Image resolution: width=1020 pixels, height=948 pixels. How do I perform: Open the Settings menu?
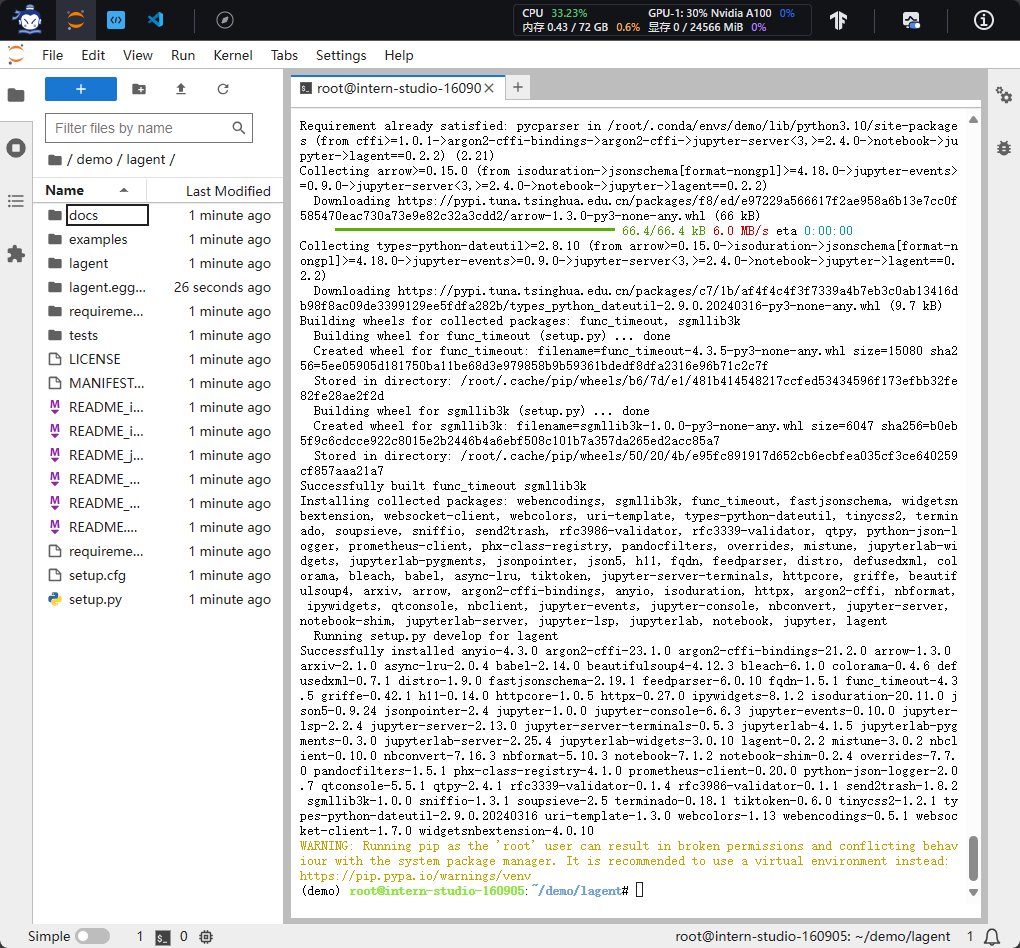(341, 55)
